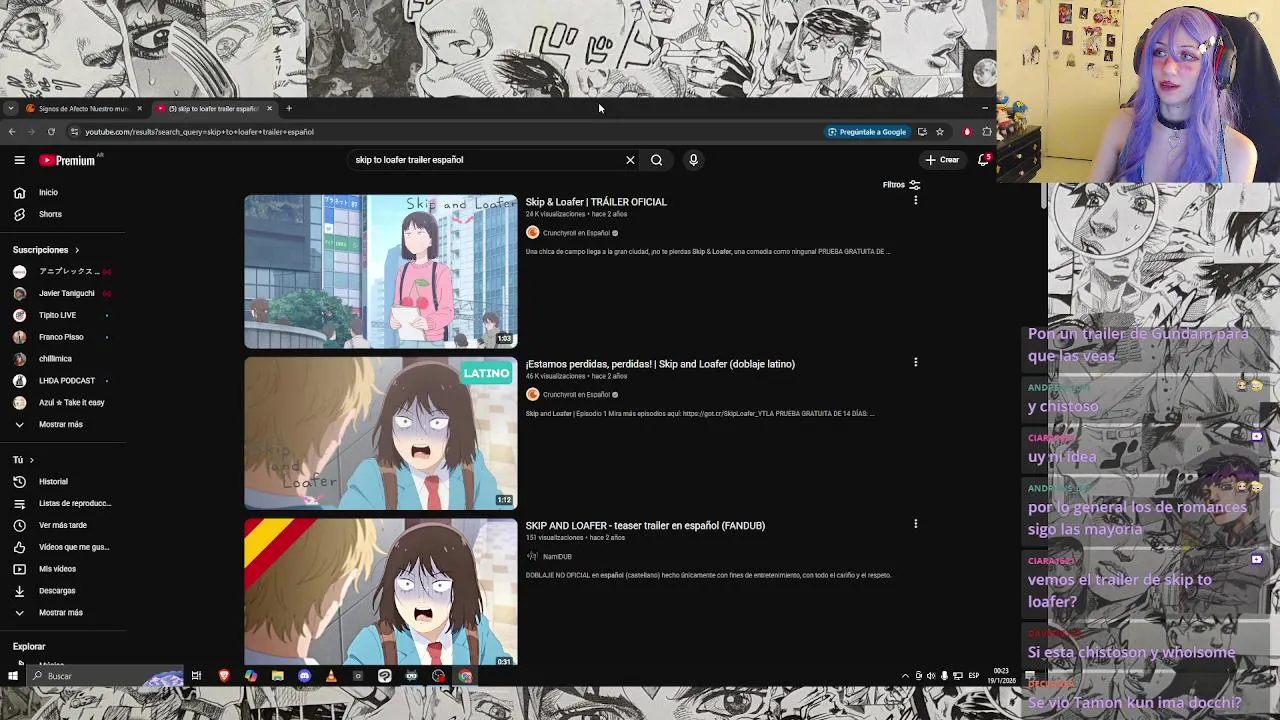Play the TRÁILER OFICIAL video thumbnail
This screenshot has height=720, width=1280.
point(380,271)
